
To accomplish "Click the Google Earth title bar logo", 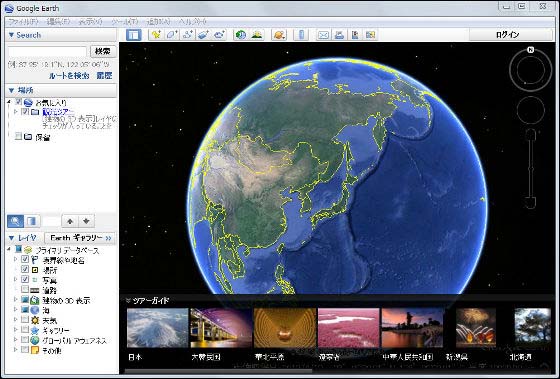I will pyautogui.click(x=9, y=8).
